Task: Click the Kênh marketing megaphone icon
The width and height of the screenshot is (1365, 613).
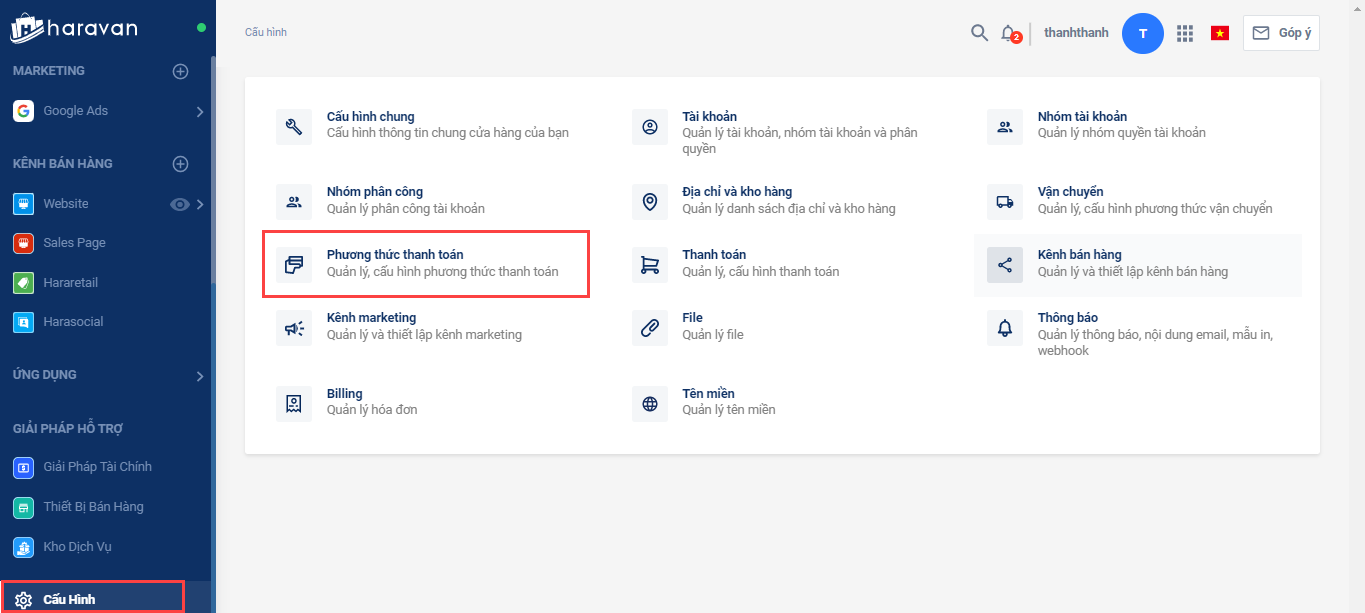Action: coord(294,328)
